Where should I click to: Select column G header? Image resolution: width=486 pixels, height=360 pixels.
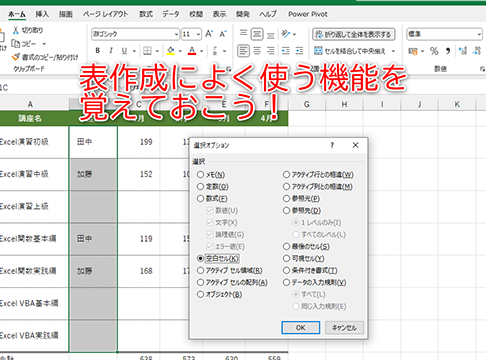pyautogui.click(x=307, y=104)
